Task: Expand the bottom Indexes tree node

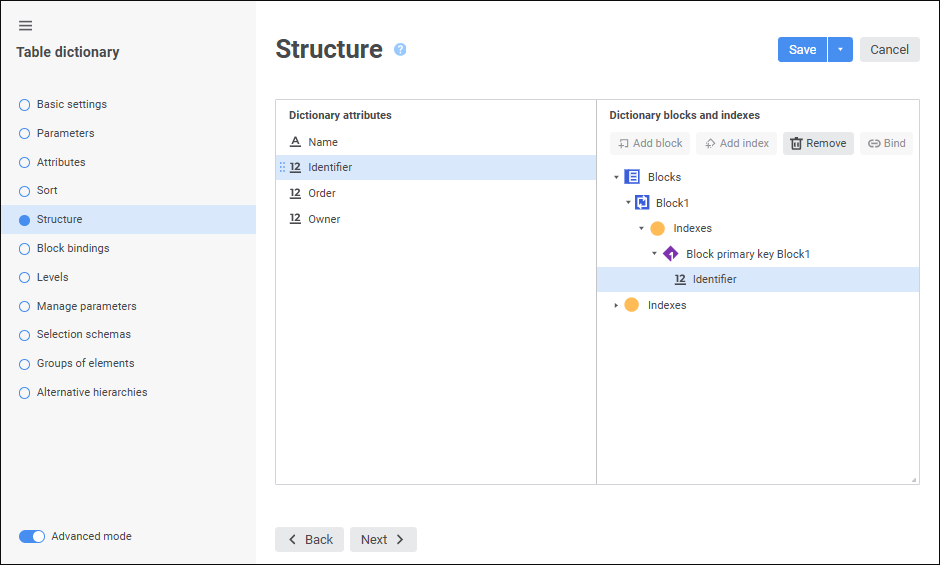Action: (616, 305)
